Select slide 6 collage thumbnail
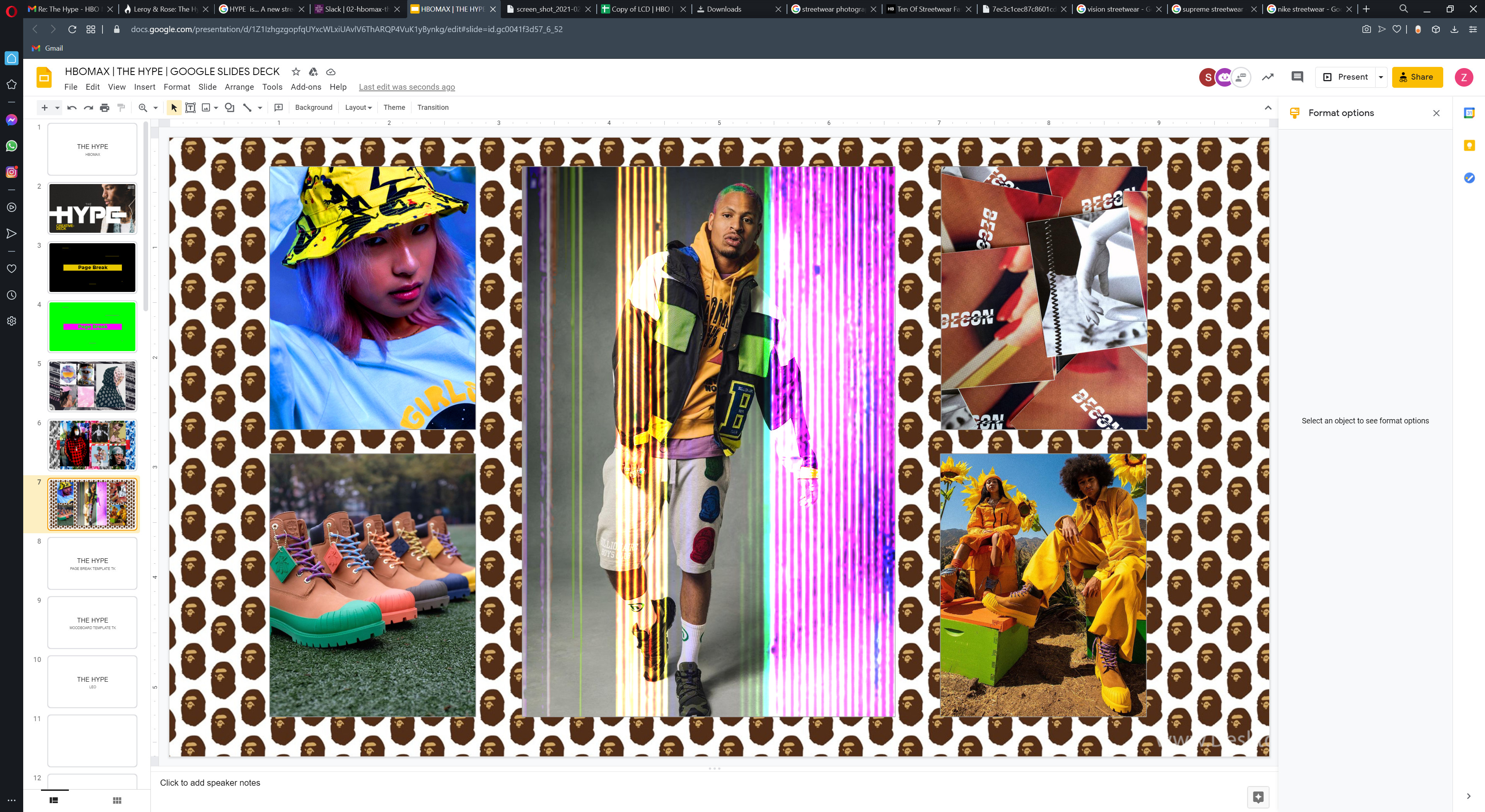This screenshot has height=812, width=1485. tap(92, 445)
